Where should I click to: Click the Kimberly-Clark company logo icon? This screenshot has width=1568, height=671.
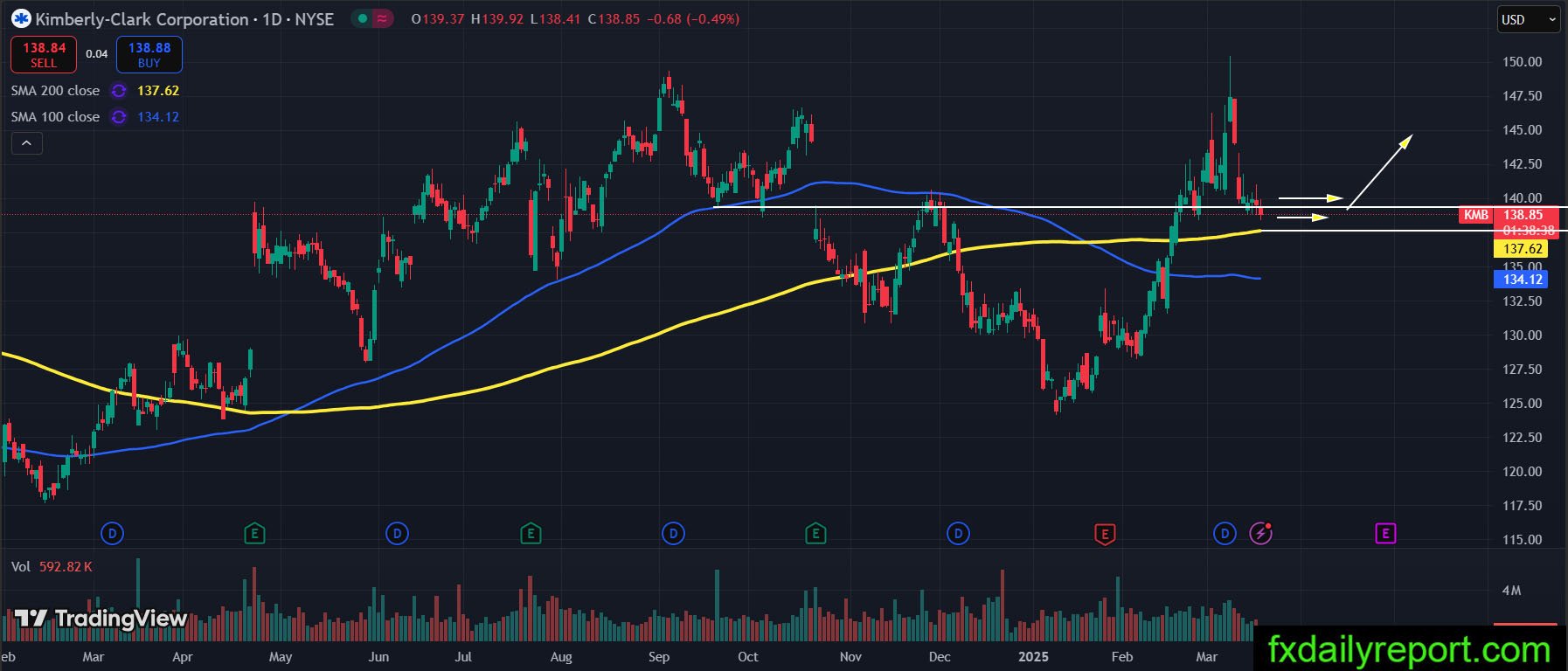pyautogui.click(x=21, y=18)
